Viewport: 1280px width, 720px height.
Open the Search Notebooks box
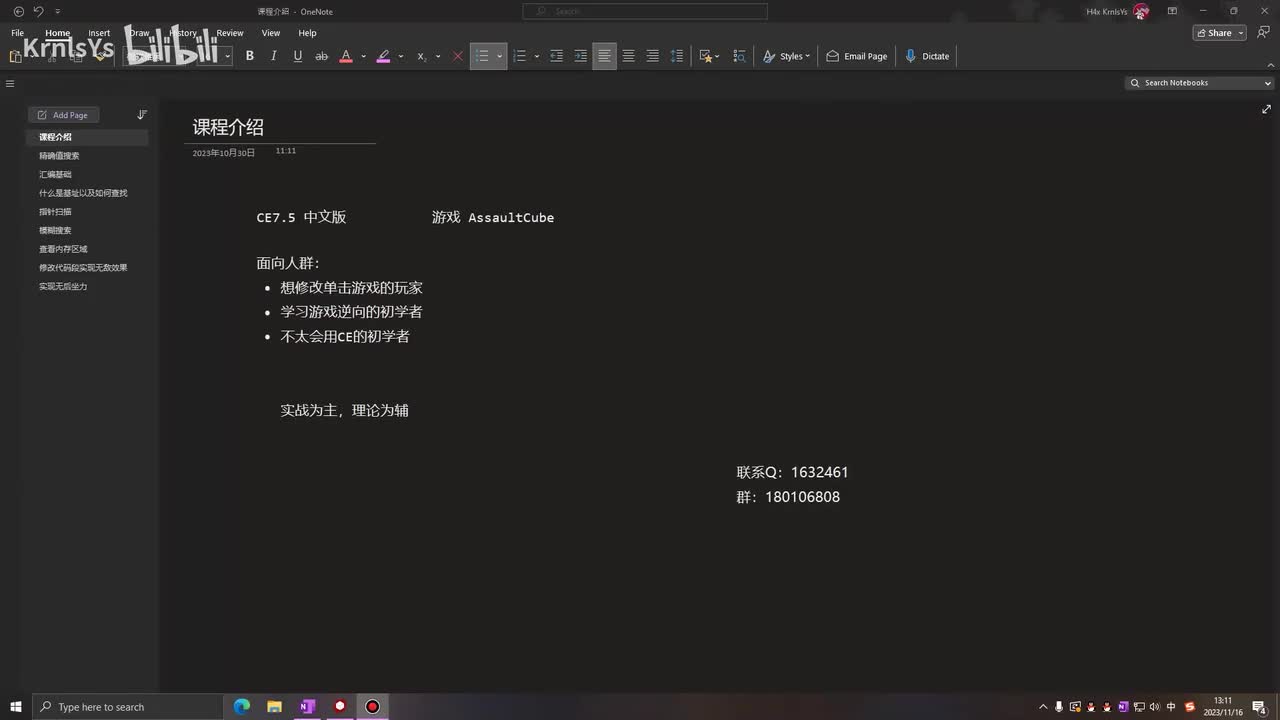[x=1194, y=83]
